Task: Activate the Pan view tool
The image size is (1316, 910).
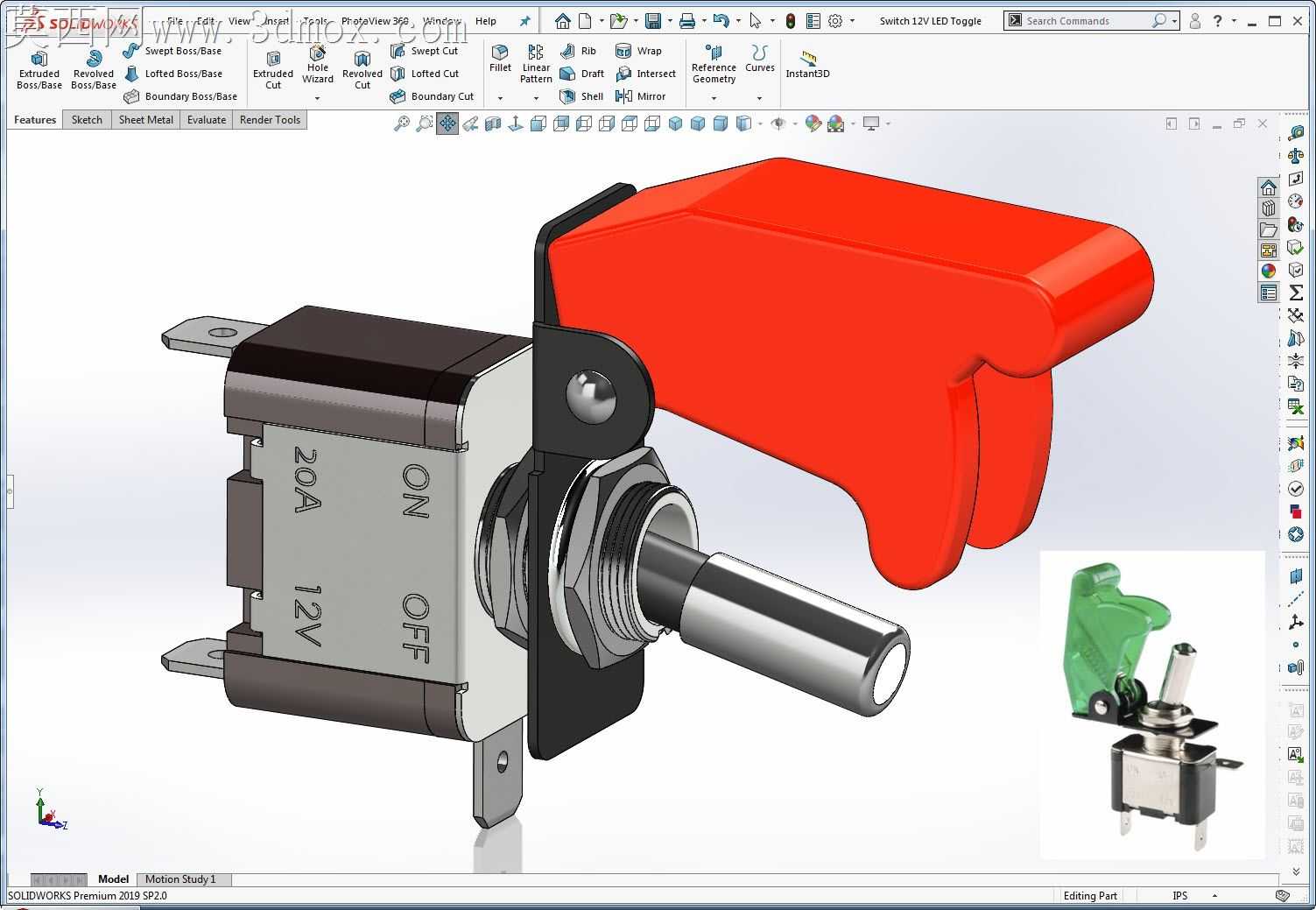Action: click(447, 123)
